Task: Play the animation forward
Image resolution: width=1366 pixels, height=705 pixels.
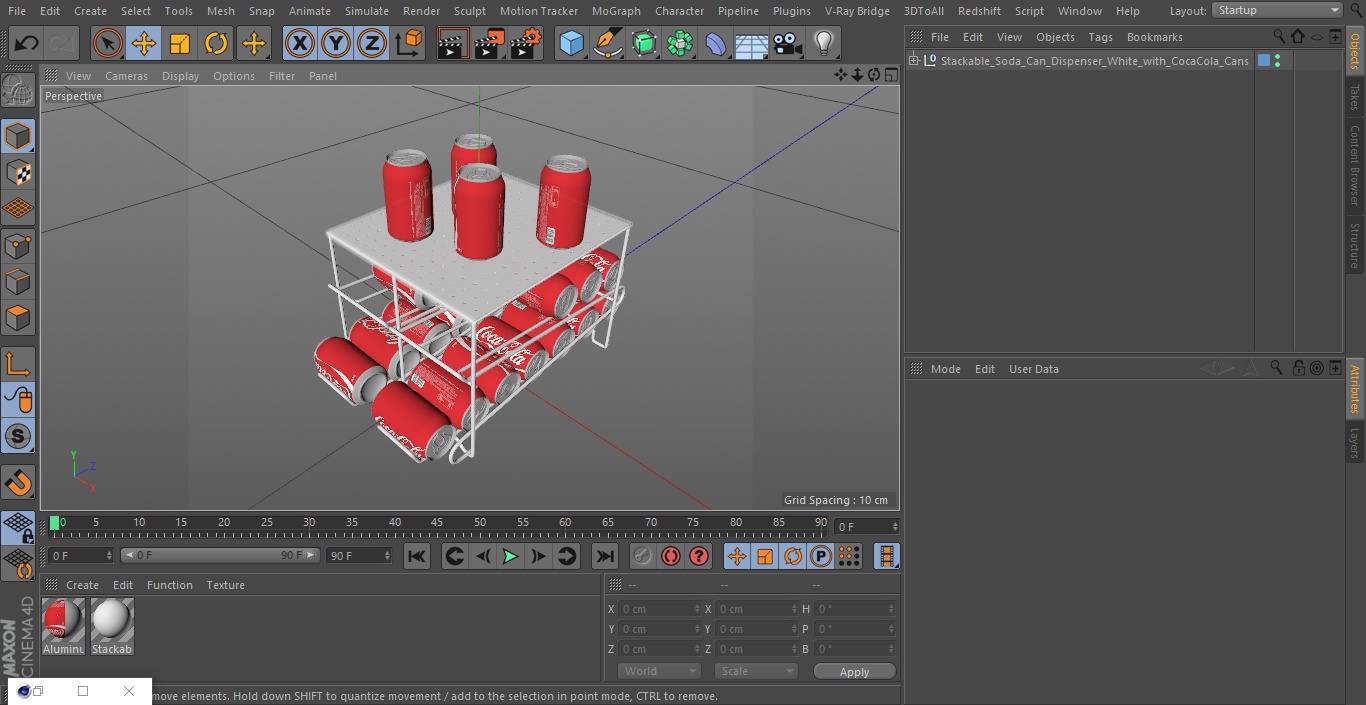Action: [510, 556]
